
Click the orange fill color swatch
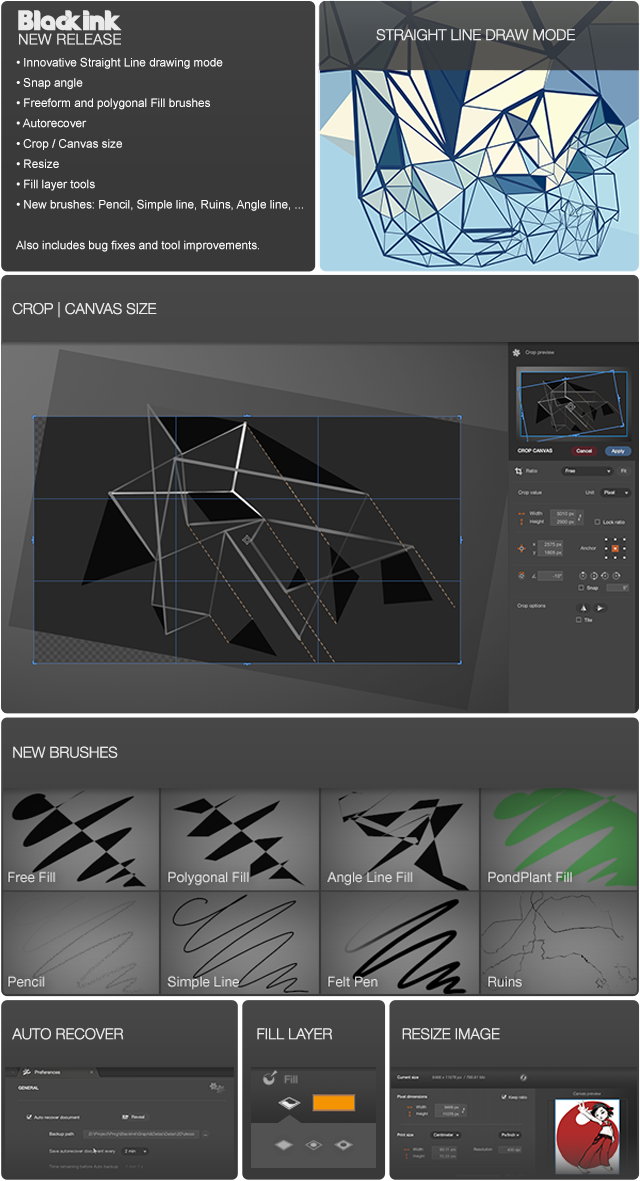pos(334,1103)
